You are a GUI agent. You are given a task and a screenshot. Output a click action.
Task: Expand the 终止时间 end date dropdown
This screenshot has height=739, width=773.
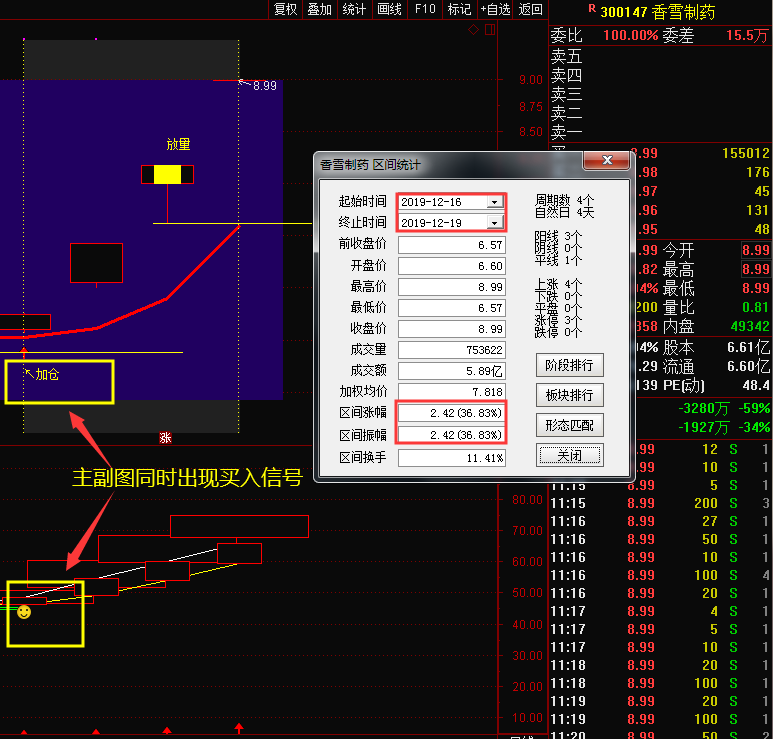coord(493,222)
